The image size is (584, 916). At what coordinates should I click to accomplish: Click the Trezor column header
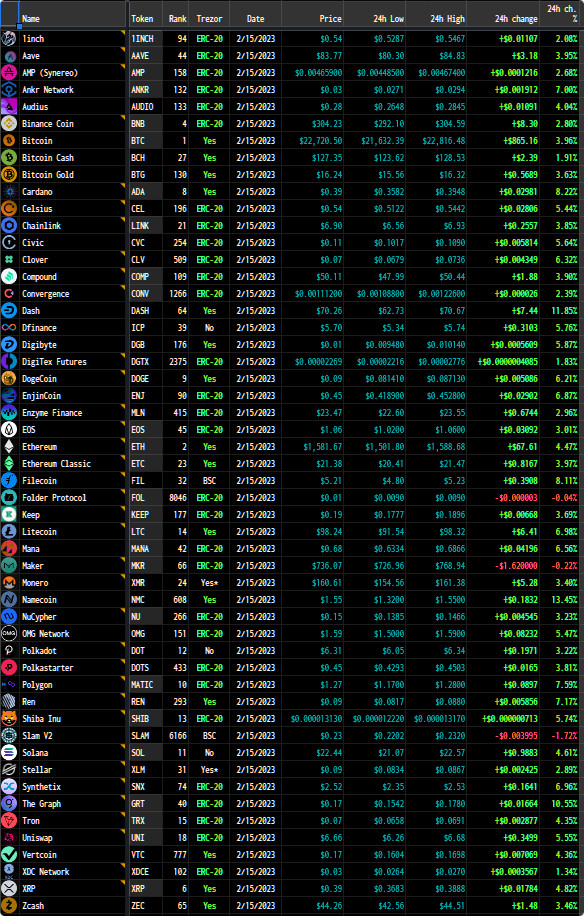[x=209, y=19]
